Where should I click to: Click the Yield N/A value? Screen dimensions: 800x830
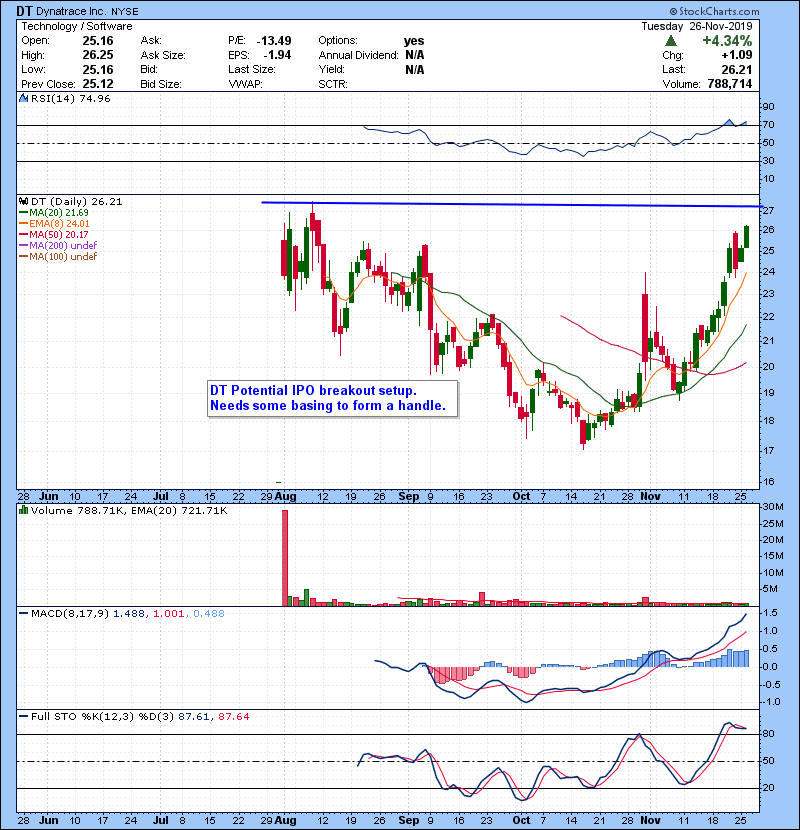(415, 69)
